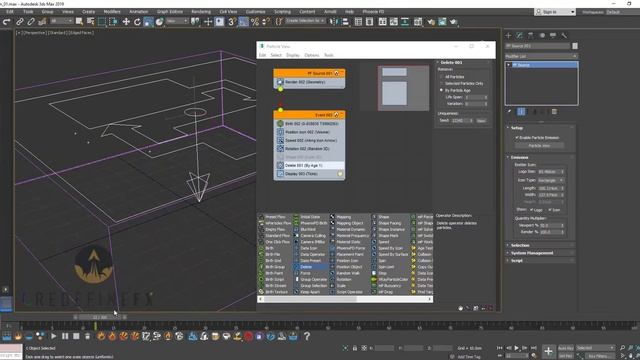Image resolution: width=640 pixels, height=360 pixels.
Task: Toggle the Show Logo checkbox
Action: click(x=531, y=209)
